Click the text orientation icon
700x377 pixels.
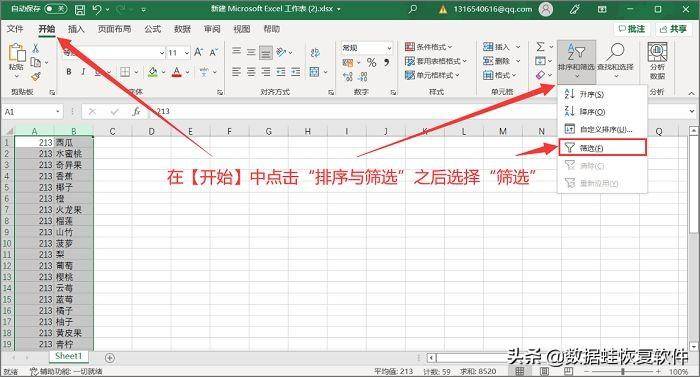[281, 52]
